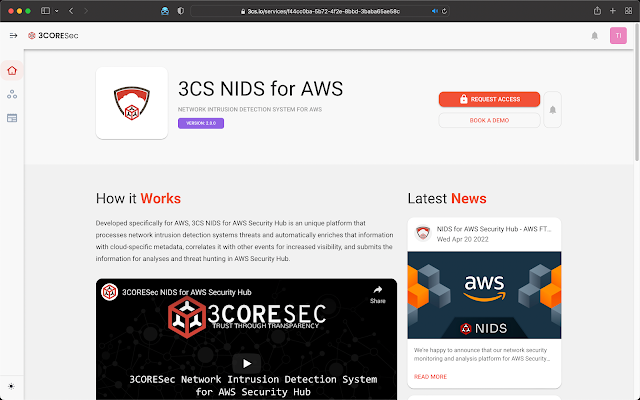Expand the sidebar menu arrow icon
640x400 pixels.
point(13,36)
